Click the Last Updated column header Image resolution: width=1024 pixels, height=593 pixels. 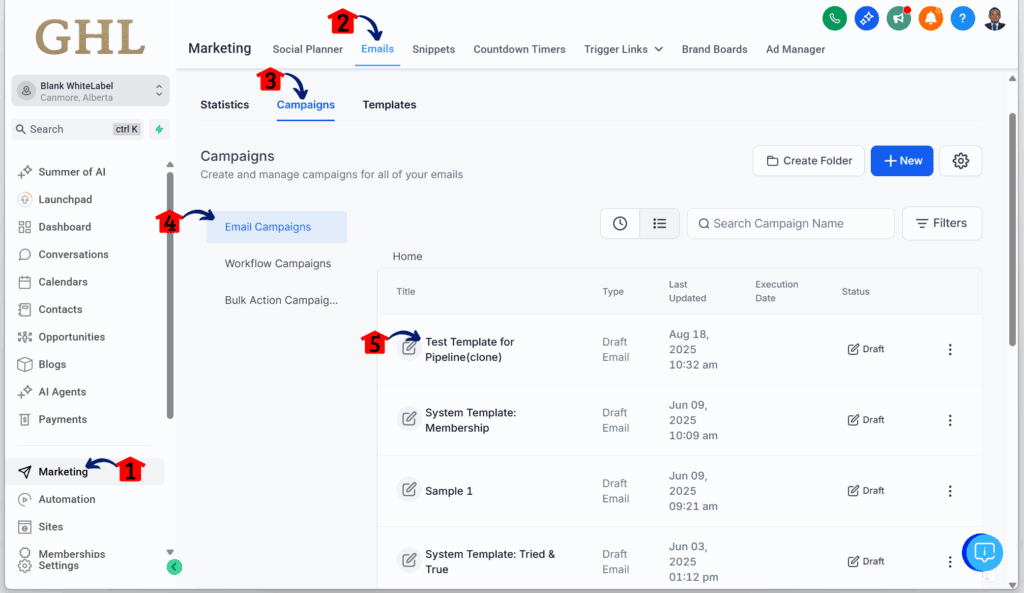coord(687,291)
